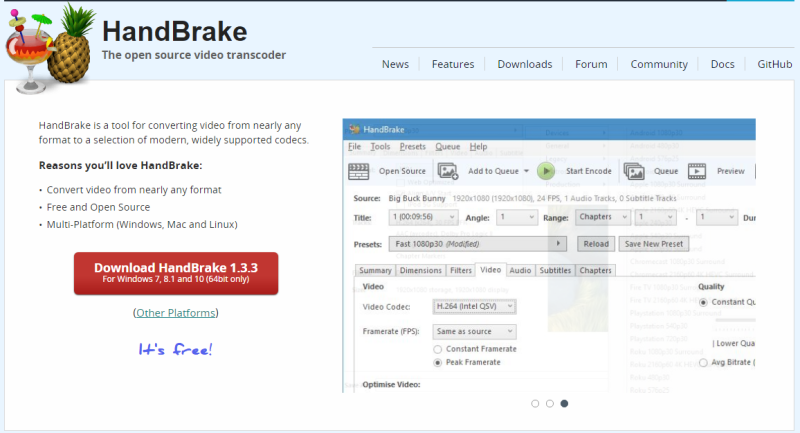Select the Constant Quality radio button
Image resolution: width=800 pixels, height=433 pixels.
(x=703, y=302)
